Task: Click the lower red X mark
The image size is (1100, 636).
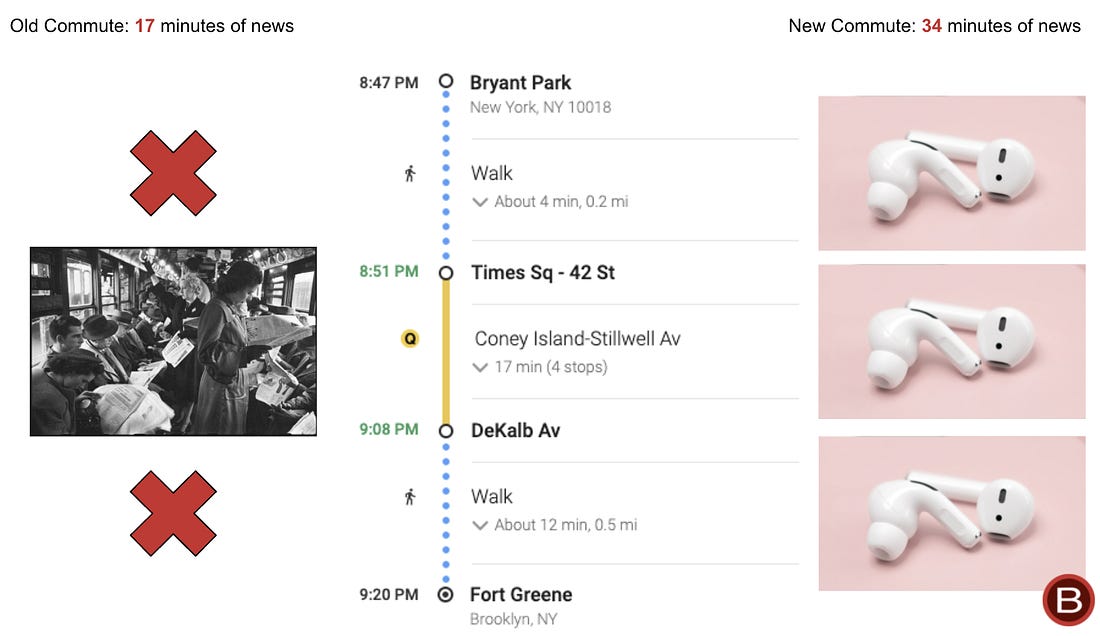Action: tap(173, 513)
